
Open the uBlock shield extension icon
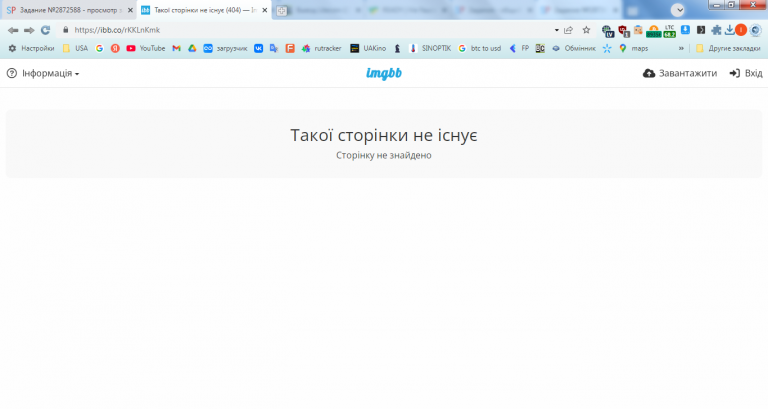pos(623,31)
